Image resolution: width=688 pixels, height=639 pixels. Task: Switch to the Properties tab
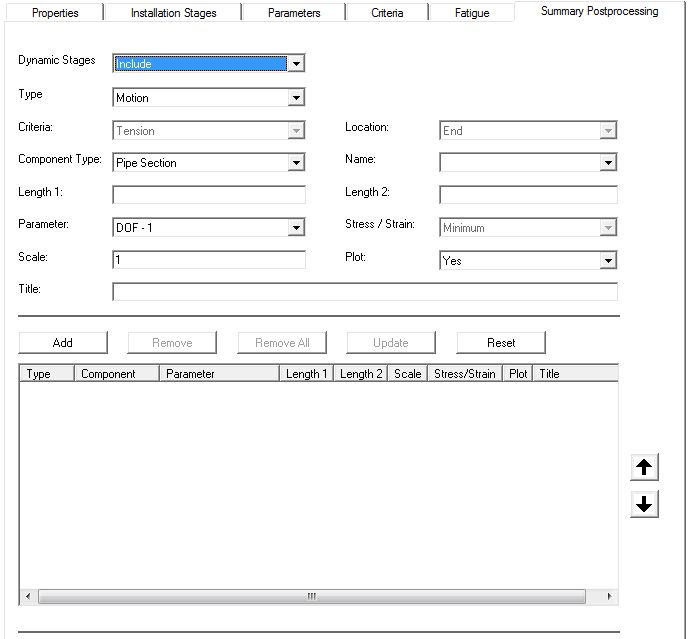[55, 13]
